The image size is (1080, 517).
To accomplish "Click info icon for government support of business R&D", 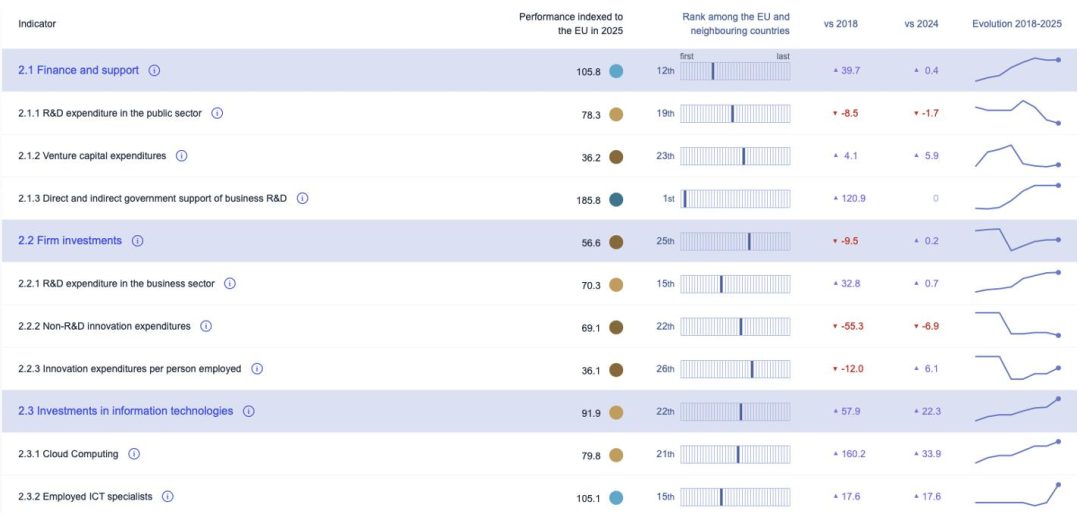I will (302, 198).
